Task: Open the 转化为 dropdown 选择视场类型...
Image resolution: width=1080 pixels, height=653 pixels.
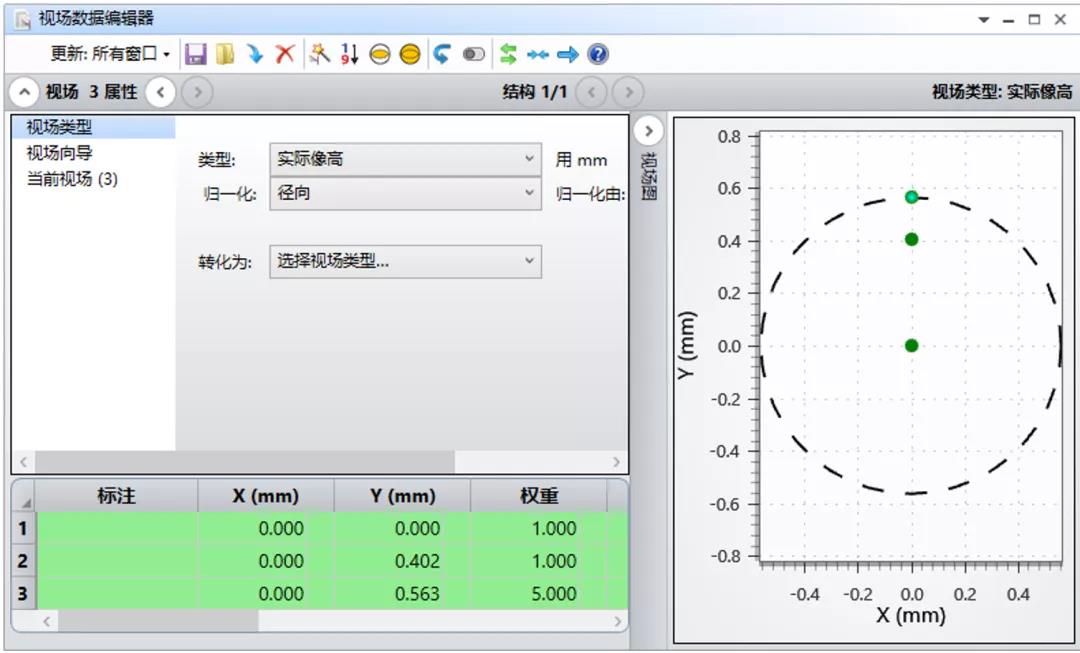Action: click(x=405, y=261)
